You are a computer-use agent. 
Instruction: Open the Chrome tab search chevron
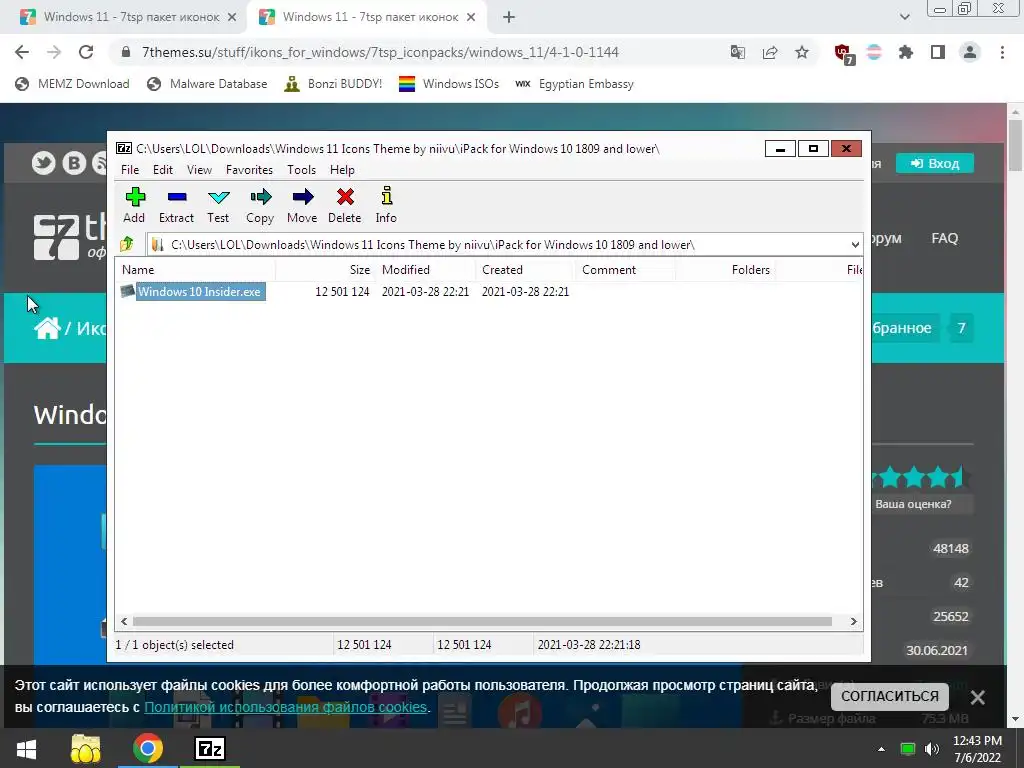[x=904, y=17]
